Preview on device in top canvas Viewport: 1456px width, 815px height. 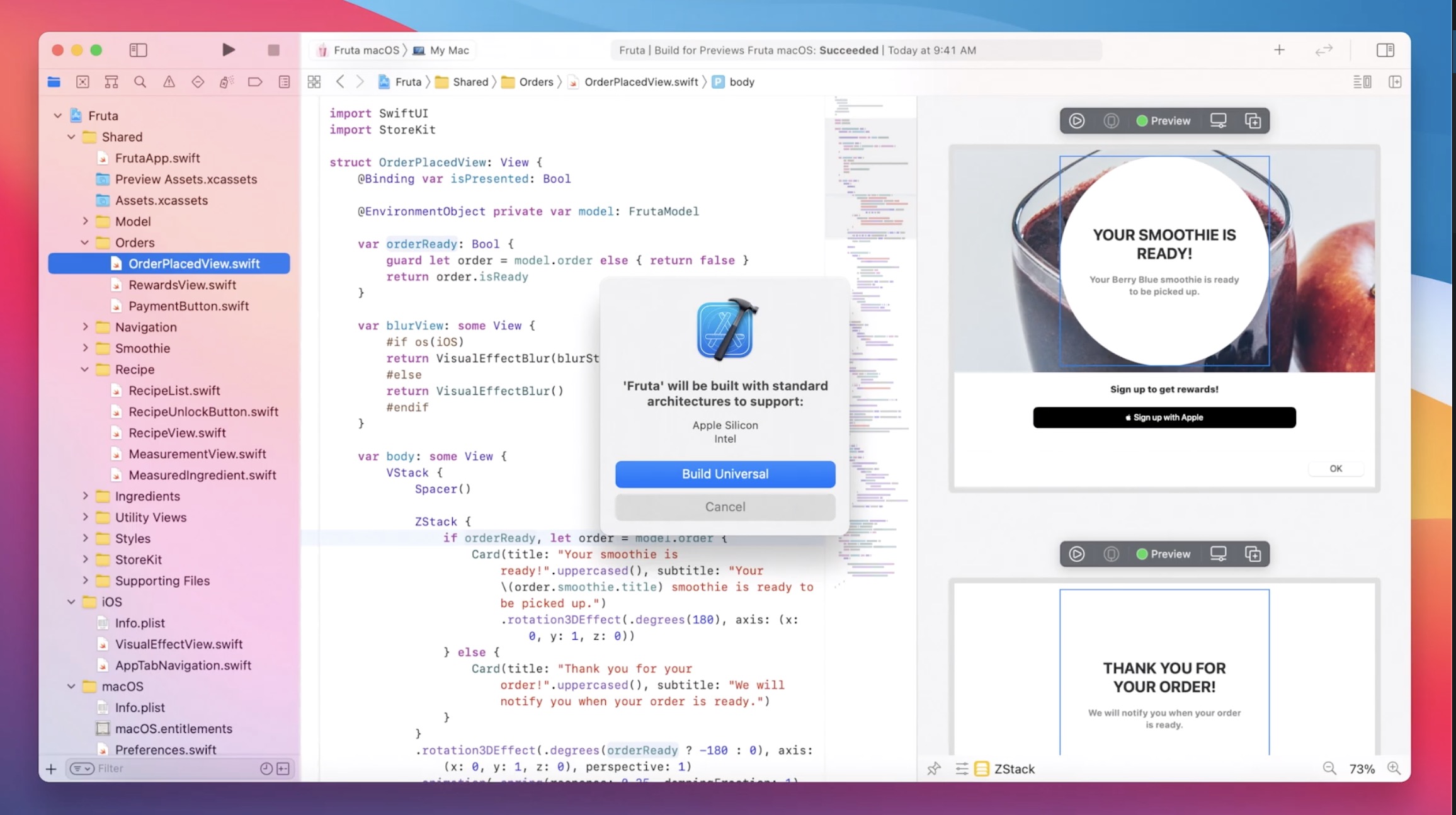pos(1218,121)
